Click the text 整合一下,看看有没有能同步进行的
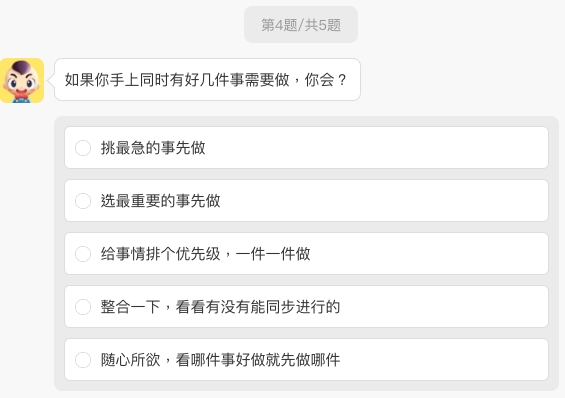The height and width of the screenshot is (398, 565). (220, 307)
